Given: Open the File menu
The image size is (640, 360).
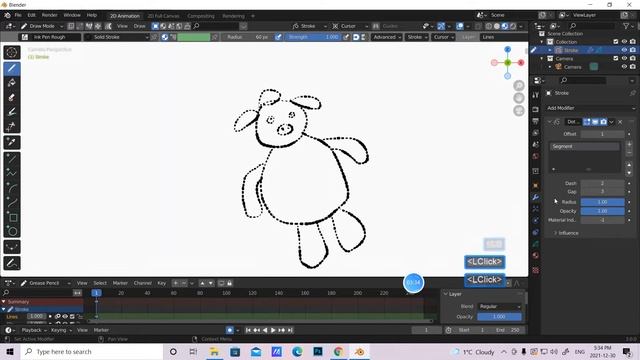Looking at the screenshot, I should pos(18,15).
